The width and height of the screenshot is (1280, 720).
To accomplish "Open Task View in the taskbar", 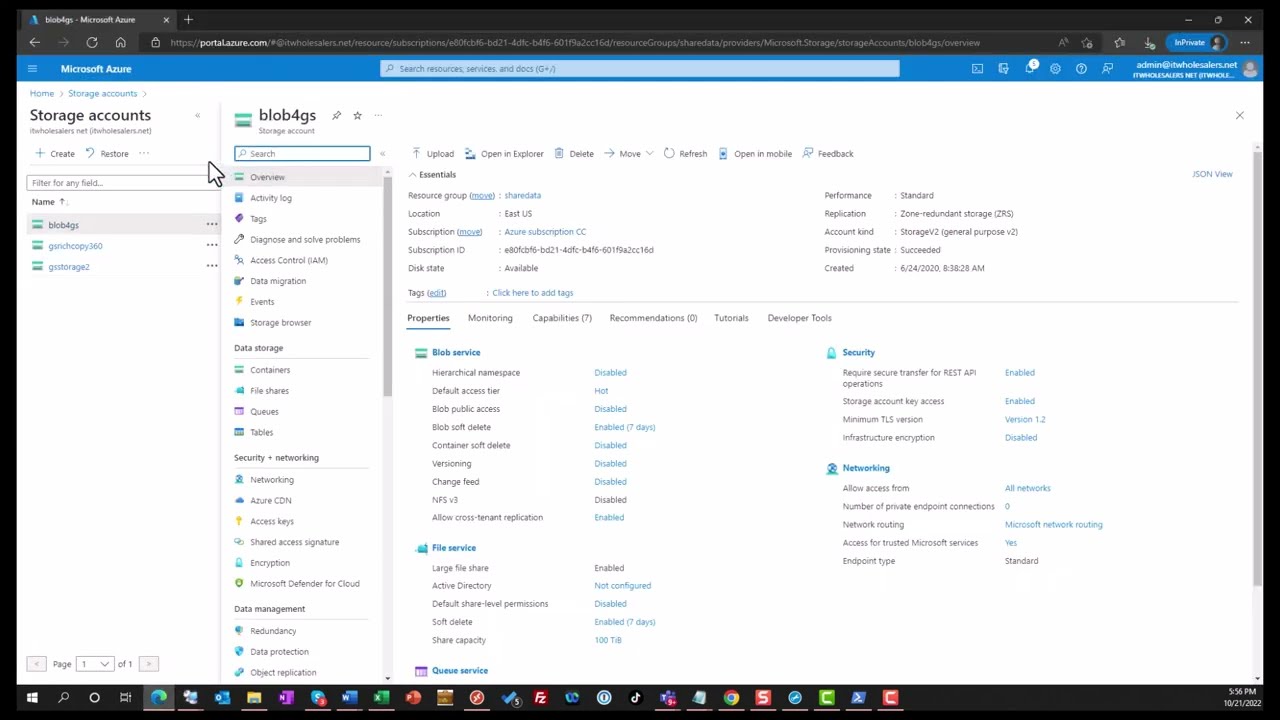I will tap(126, 698).
